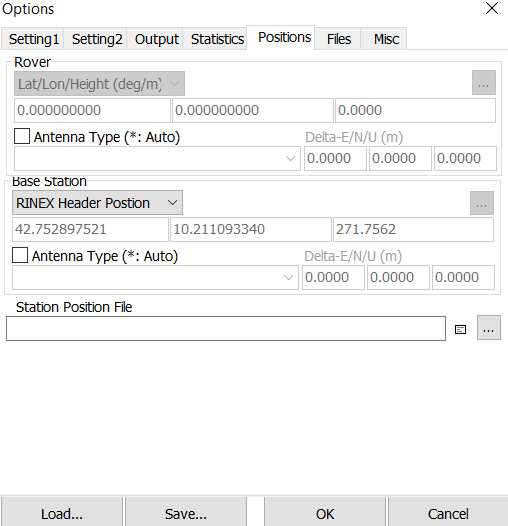Click the browse button for Station Position File

pos(489,327)
